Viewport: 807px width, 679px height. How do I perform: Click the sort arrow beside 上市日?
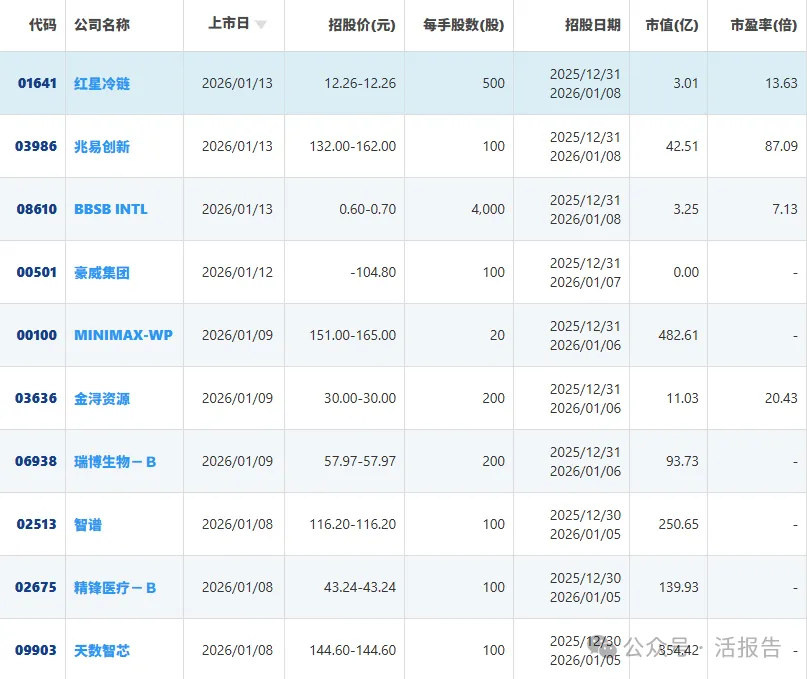point(261,25)
